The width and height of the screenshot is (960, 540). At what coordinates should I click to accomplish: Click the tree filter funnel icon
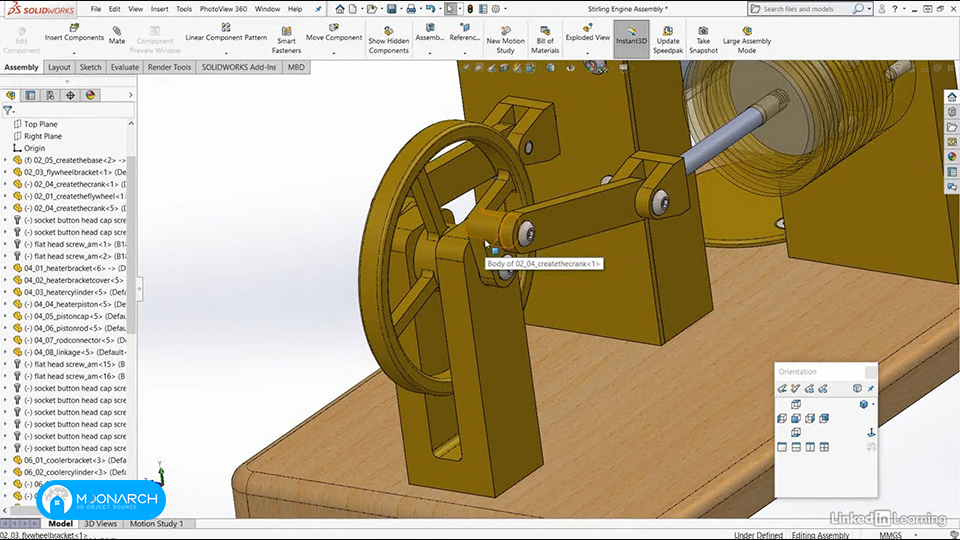[x=7, y=111]
